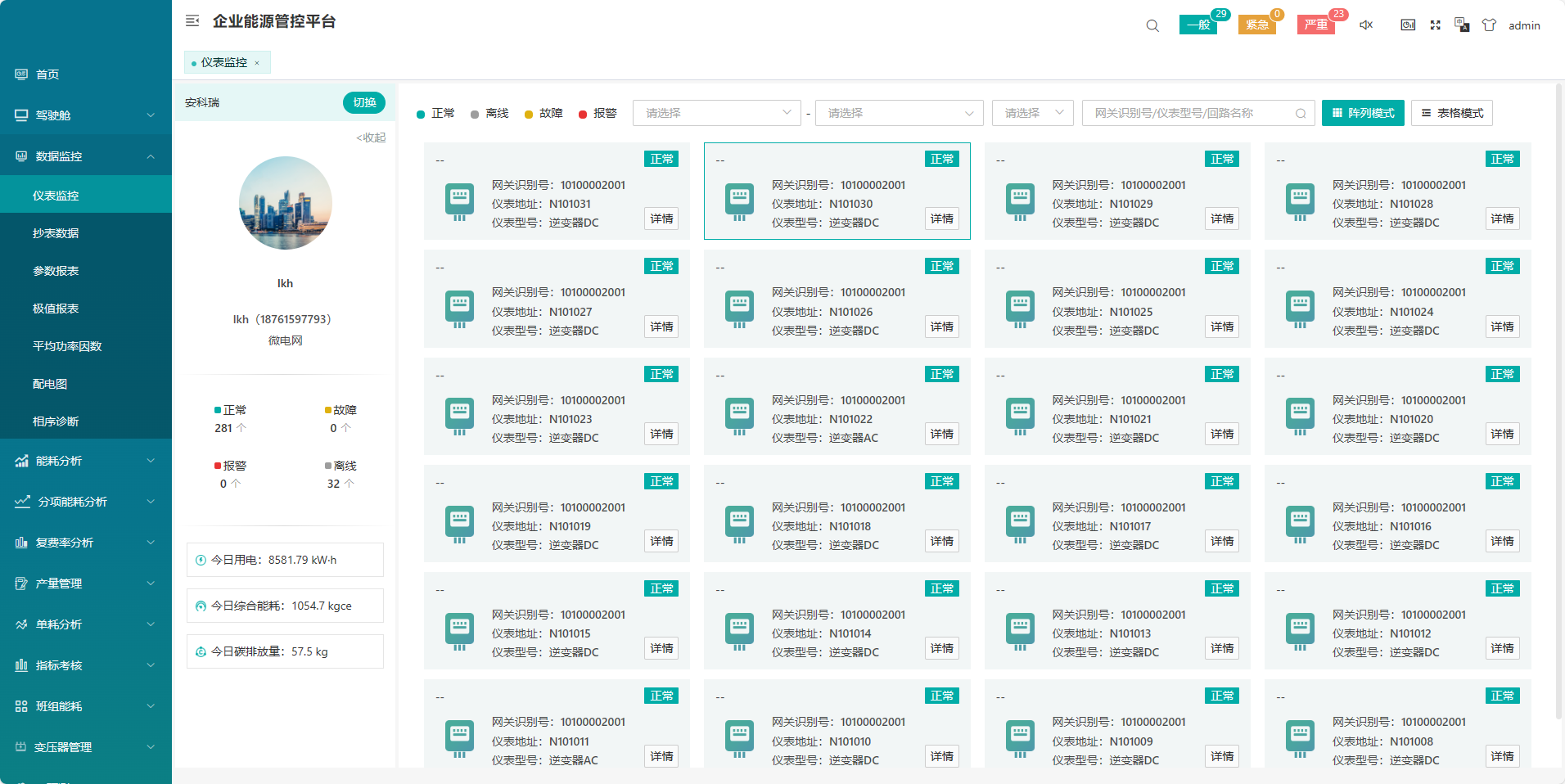Toggle the 正常 status filter
Screen dimensions: 1565x784
click(x=435, y=114)
